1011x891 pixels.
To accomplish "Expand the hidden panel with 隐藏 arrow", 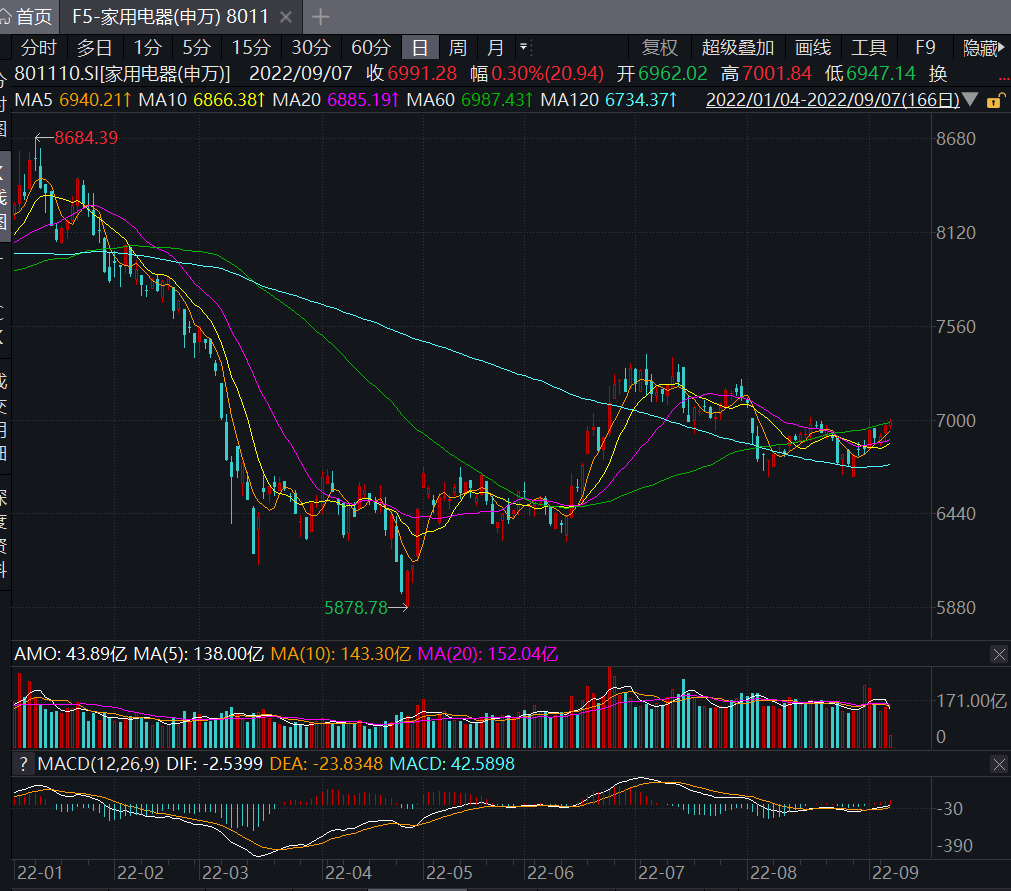I will click(984, 47).
